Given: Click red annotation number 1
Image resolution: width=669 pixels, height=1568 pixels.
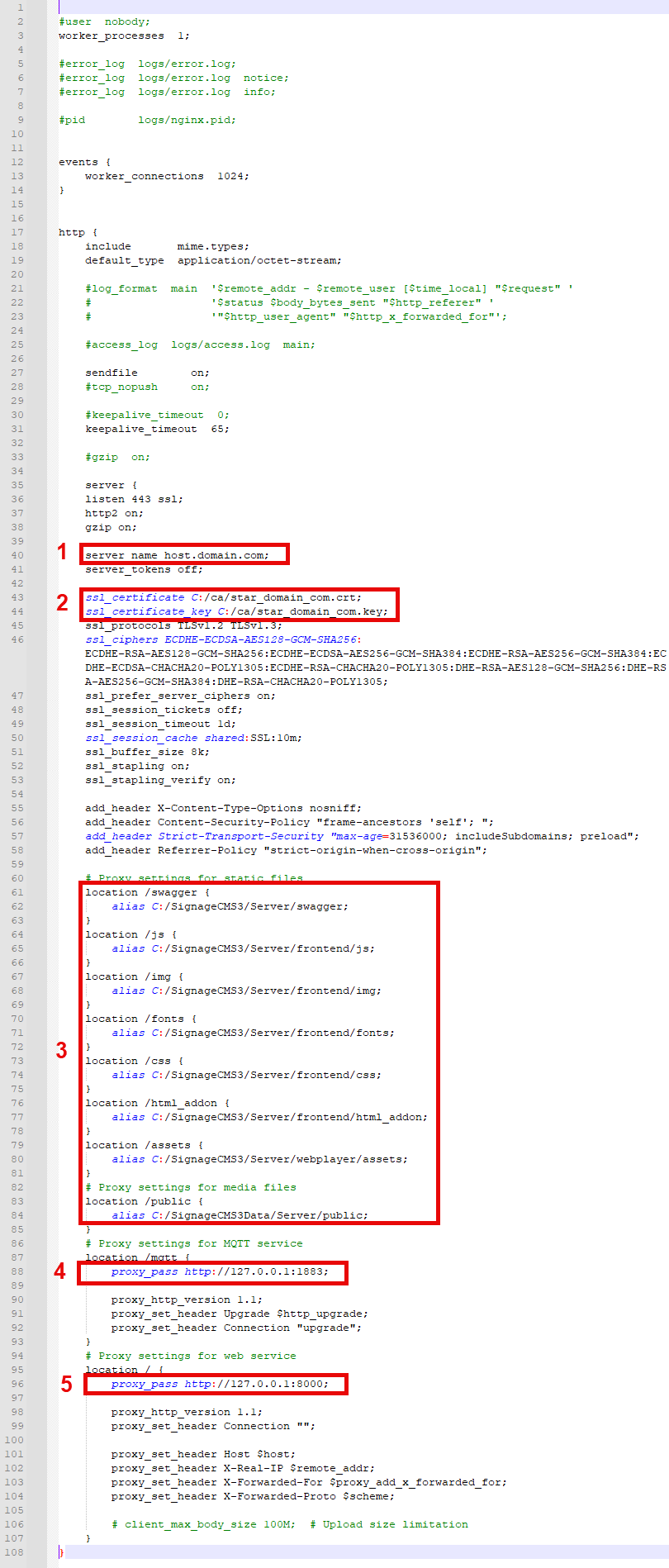Looking at the screenshot, I should coord(62,552).
